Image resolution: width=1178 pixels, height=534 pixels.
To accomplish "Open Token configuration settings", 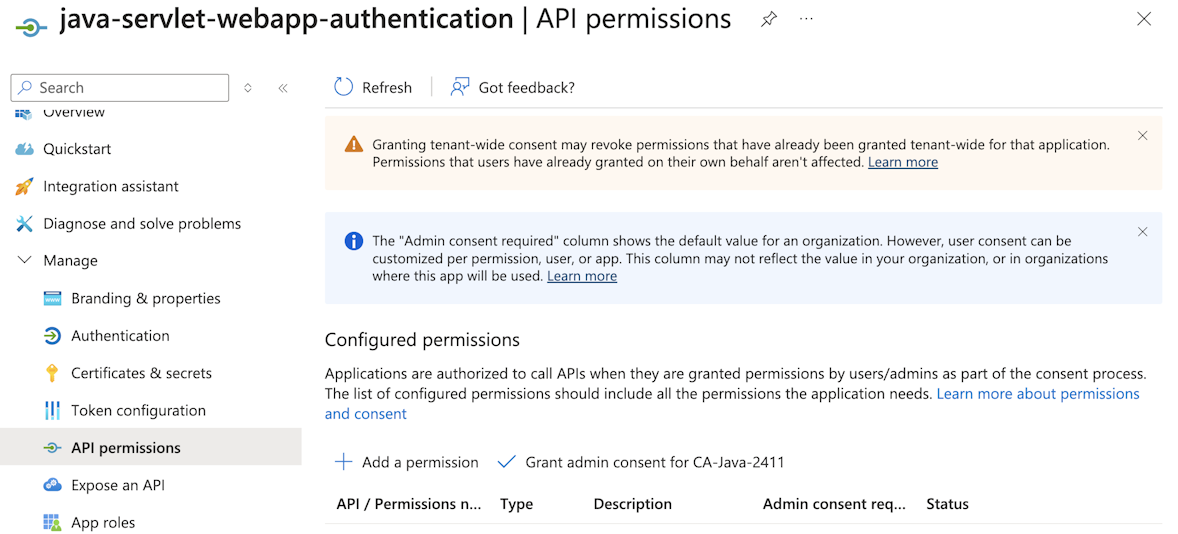I will click(x=138, y=411).
